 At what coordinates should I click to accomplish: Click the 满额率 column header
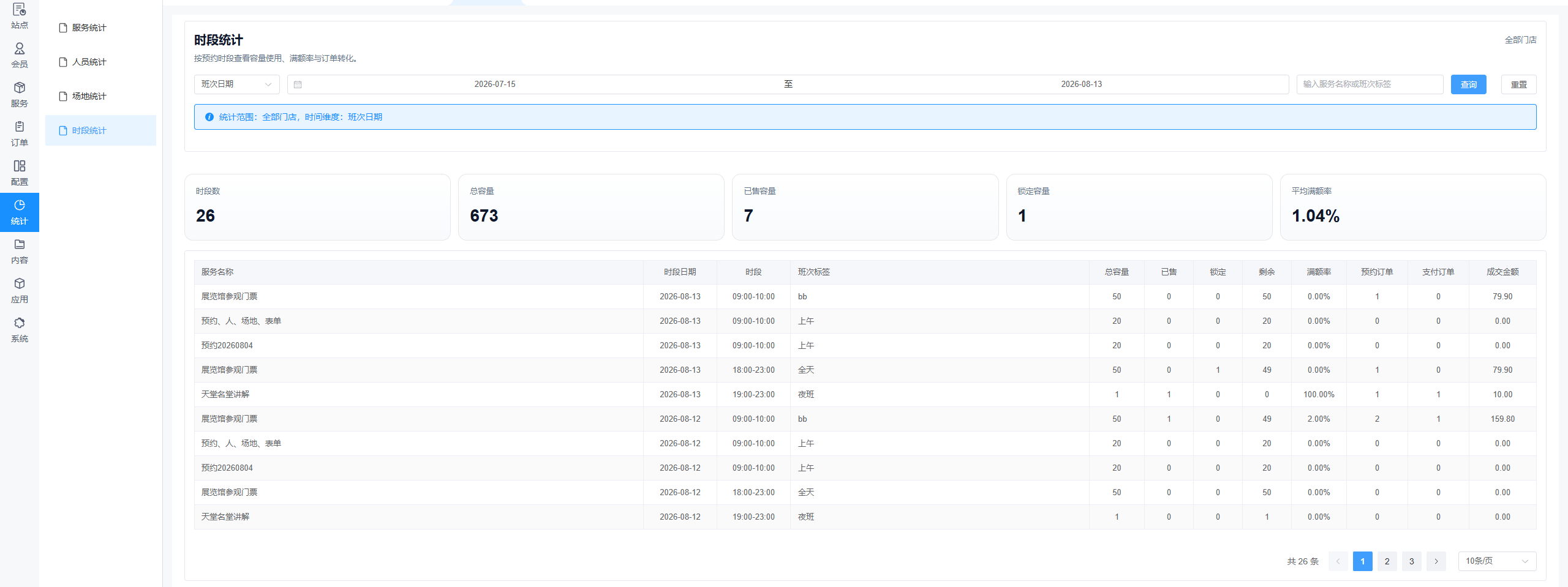1319,272
